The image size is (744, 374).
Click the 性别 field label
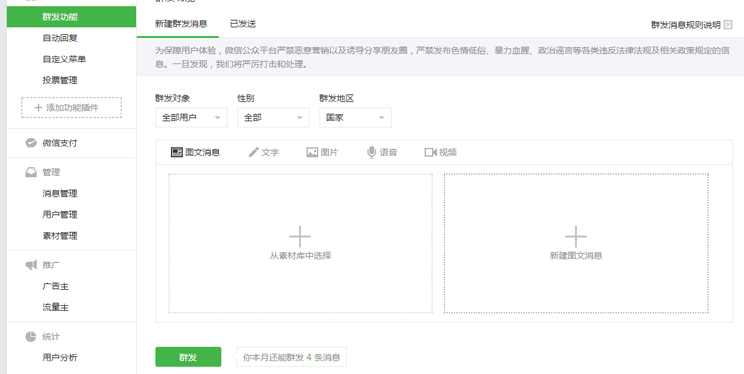point(246,98)
